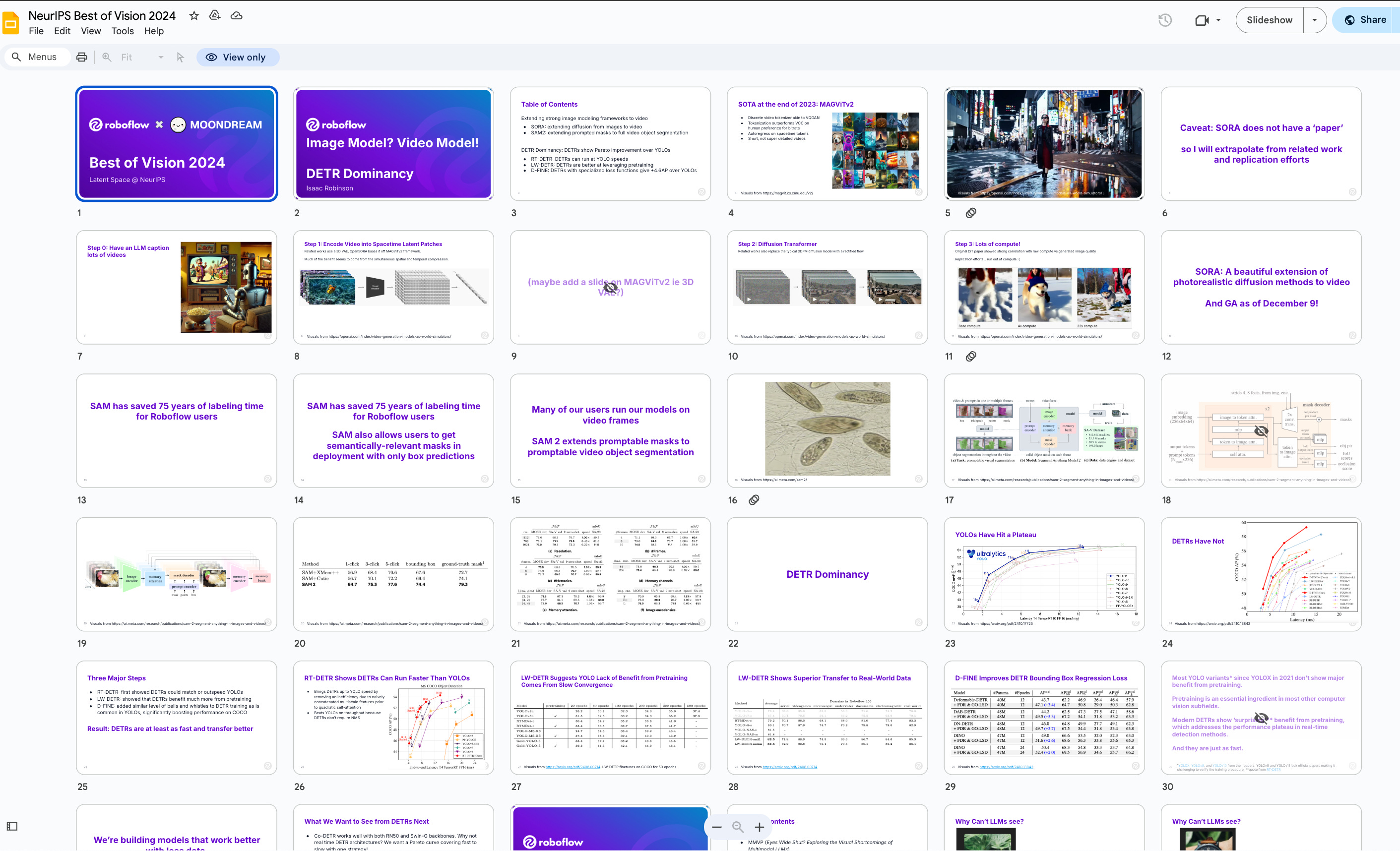Viewport: 1400px width, 851px height.
Task: Open the Fit zoom level dropdown
Action: pyautogui.click(x=141, y=58)
